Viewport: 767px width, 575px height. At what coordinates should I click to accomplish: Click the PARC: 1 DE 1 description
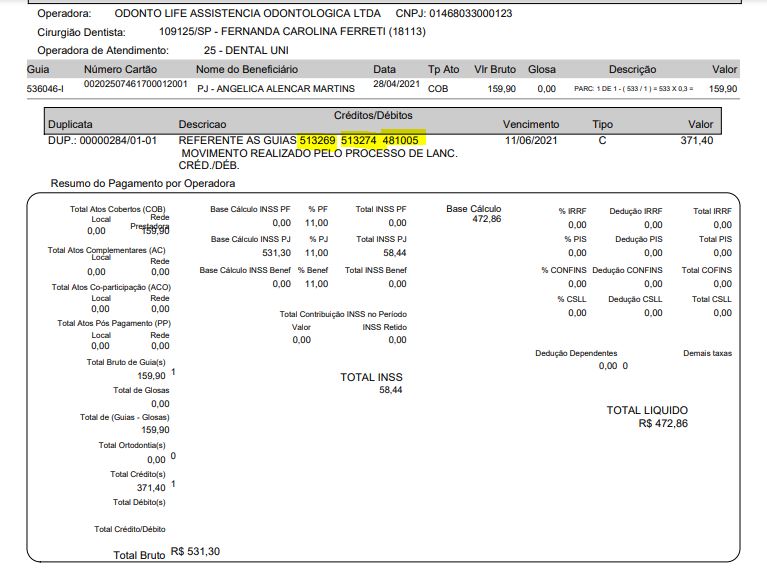click(x=633, y=89)
